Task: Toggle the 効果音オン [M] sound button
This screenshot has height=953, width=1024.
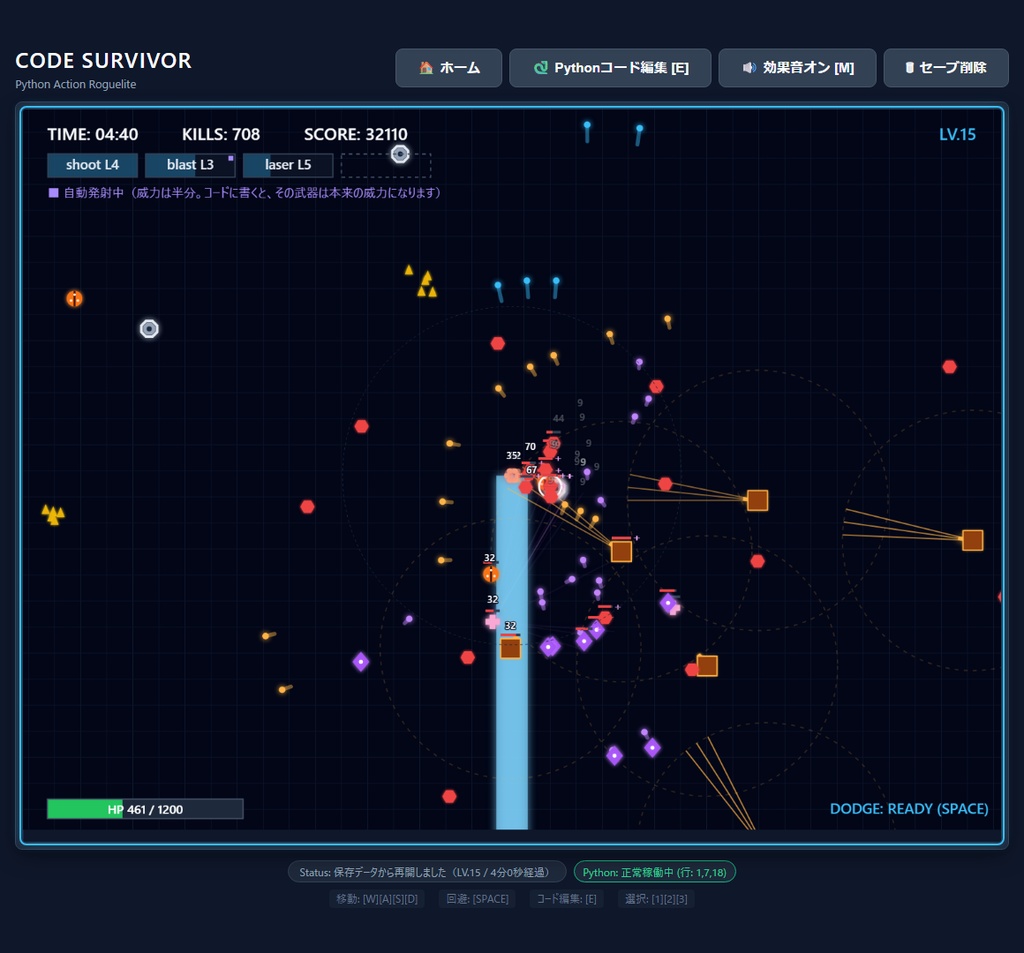Action: point(797,67)
